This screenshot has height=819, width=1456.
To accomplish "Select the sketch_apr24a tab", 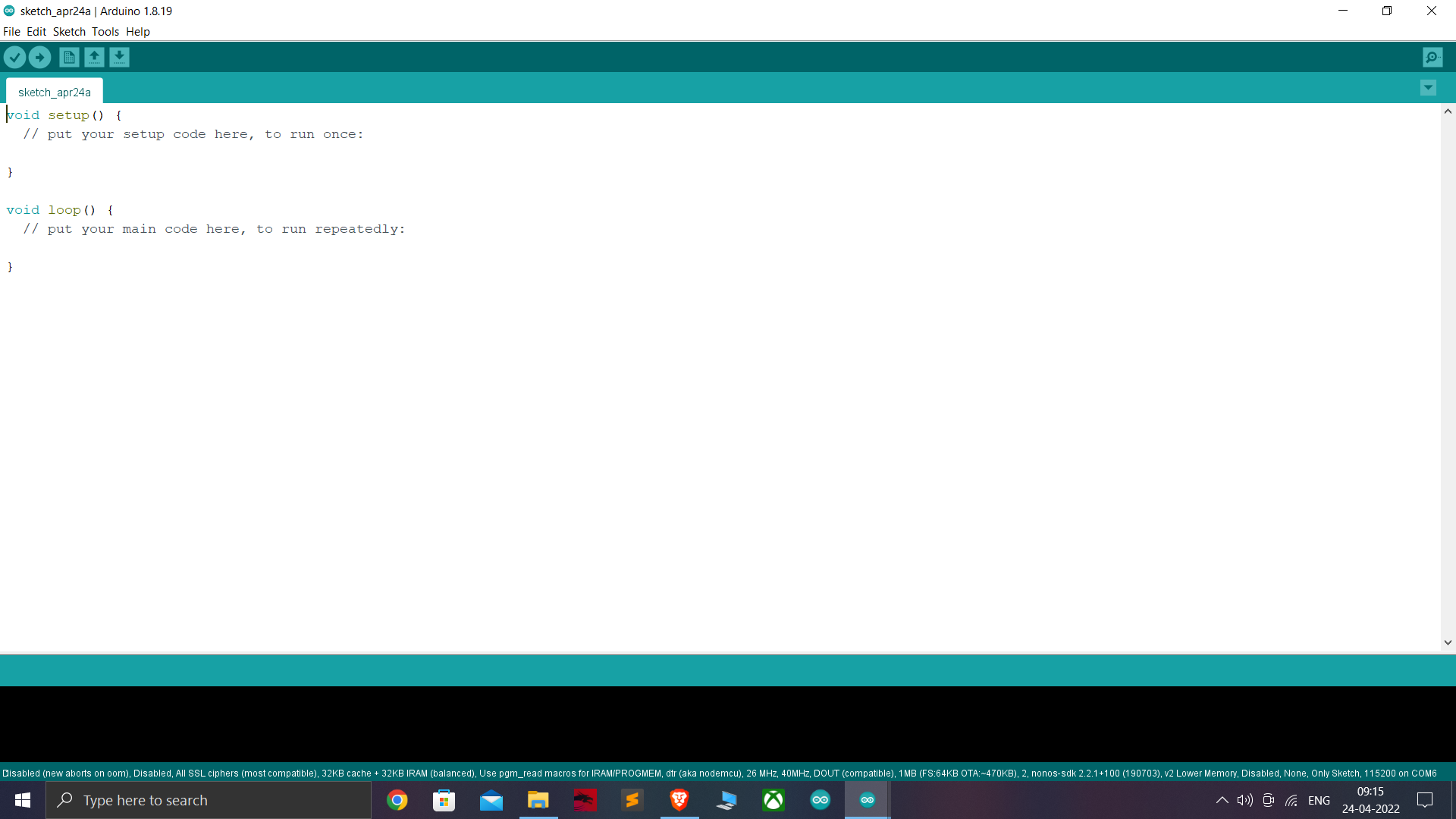I will [55, 92].
